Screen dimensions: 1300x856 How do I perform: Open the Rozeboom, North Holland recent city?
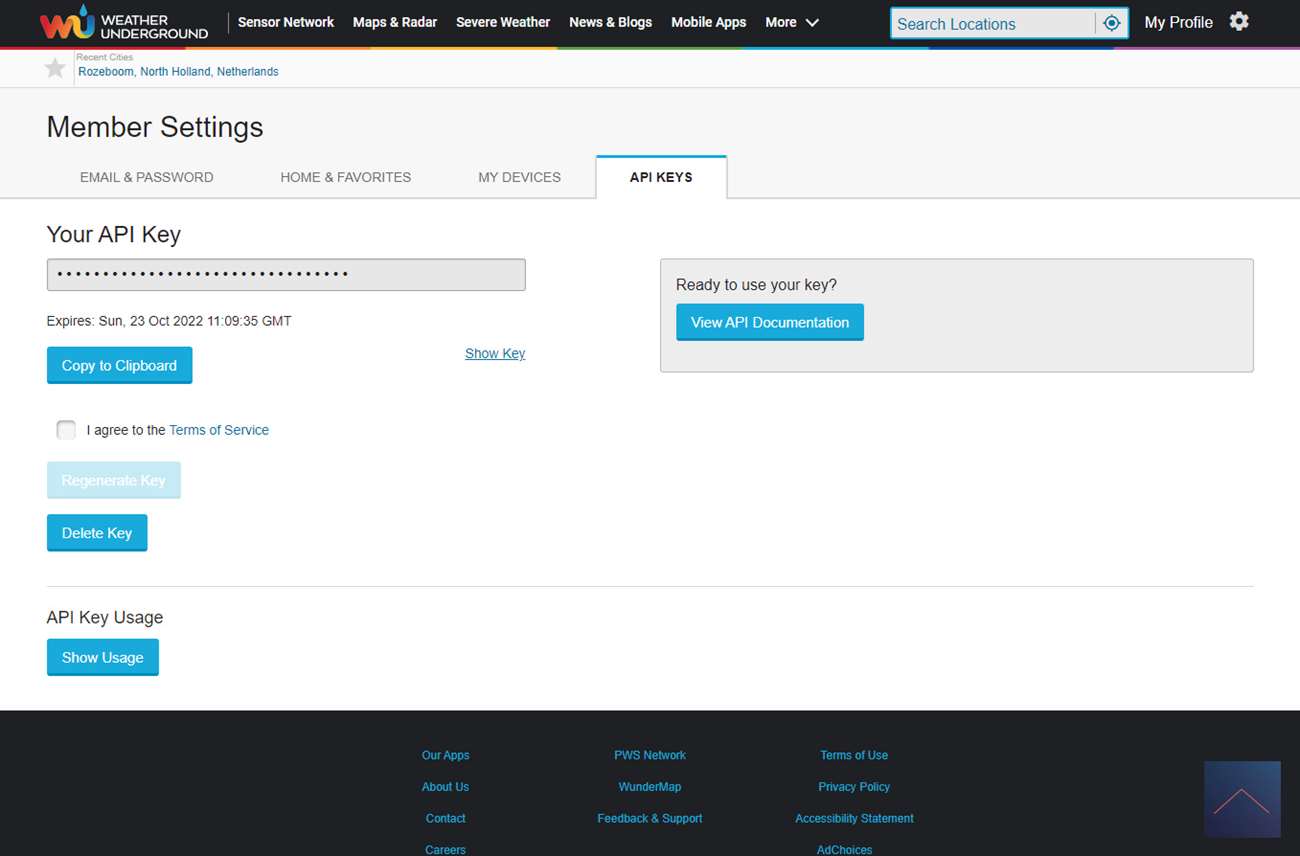pos(178,72)
